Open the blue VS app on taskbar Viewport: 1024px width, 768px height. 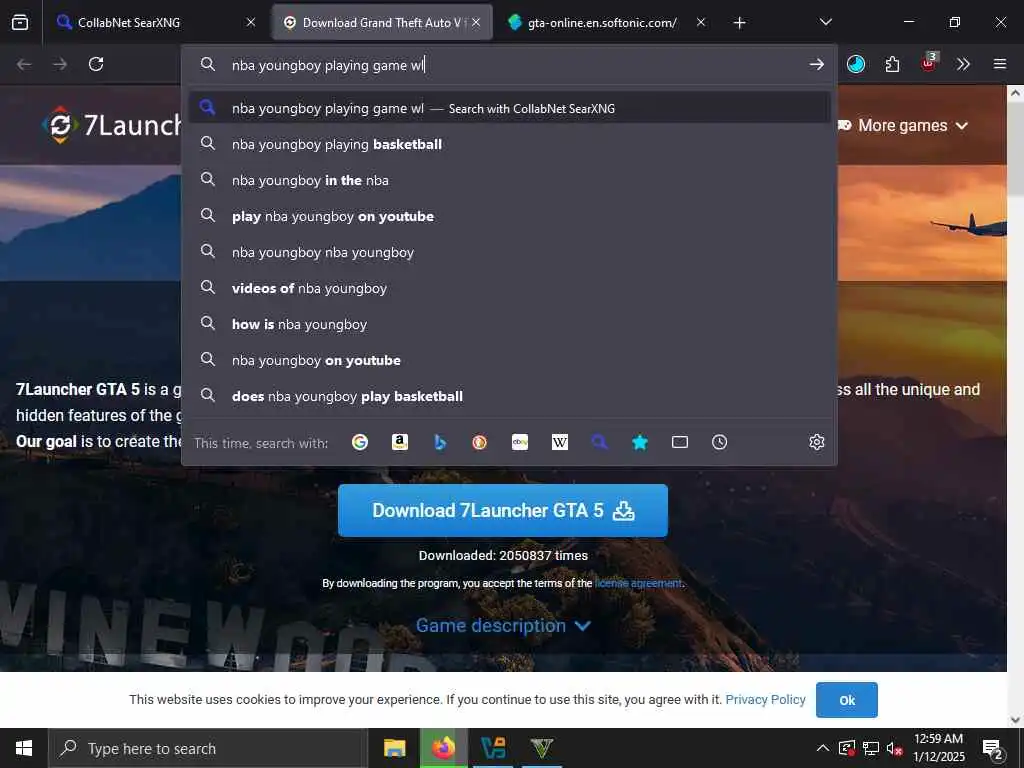pos(493,748)
